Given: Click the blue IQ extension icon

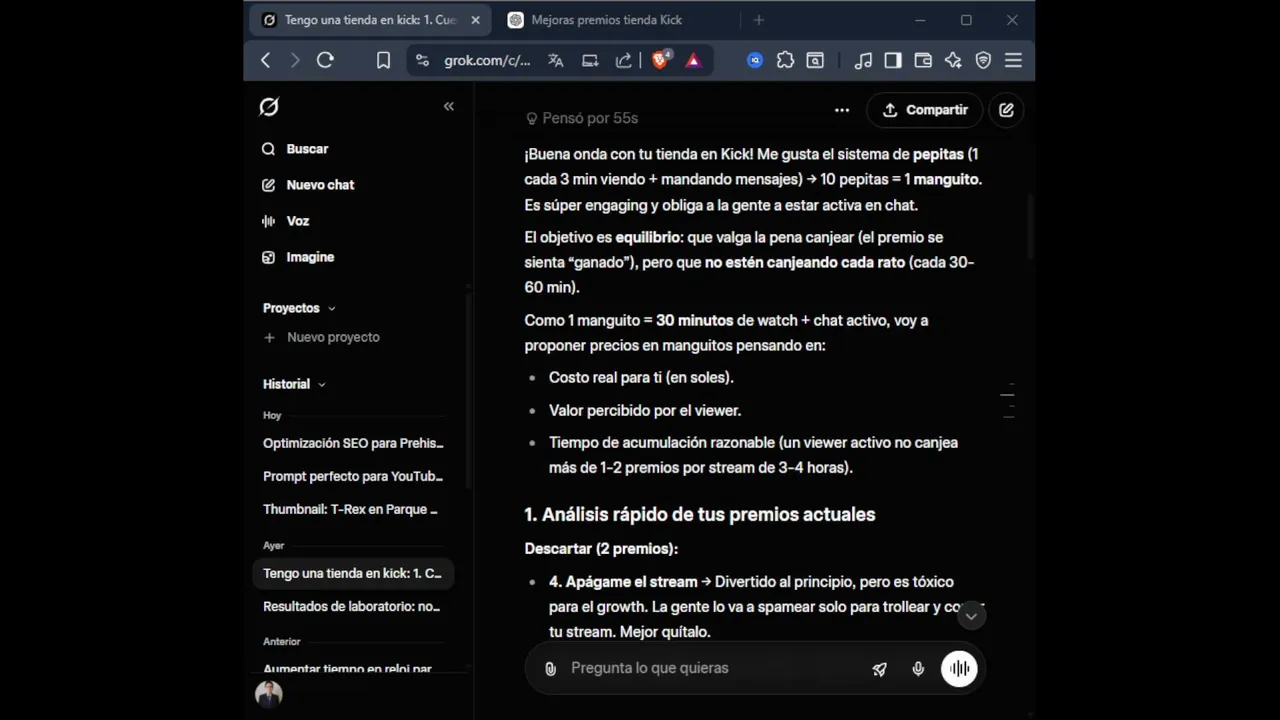Looking at the screenshot, I should (755, 60).
